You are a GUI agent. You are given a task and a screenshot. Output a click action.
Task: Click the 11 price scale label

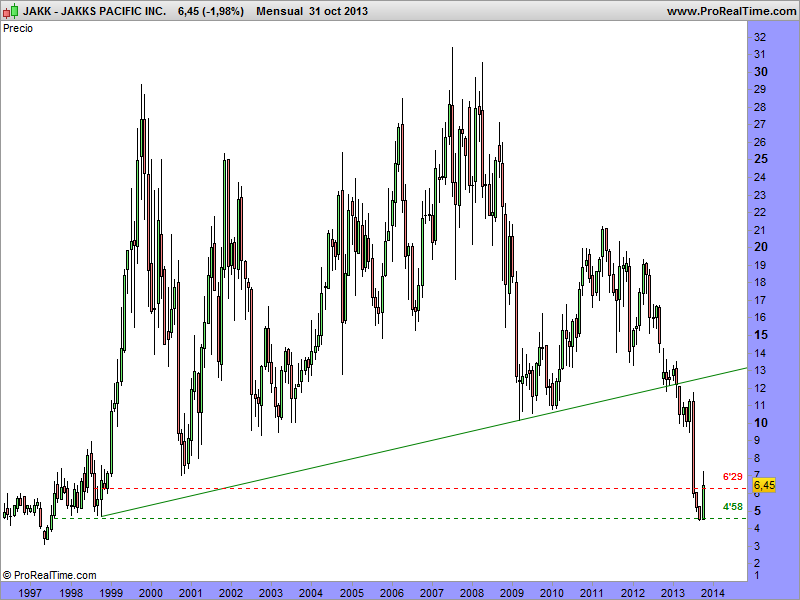coord(760,405)
